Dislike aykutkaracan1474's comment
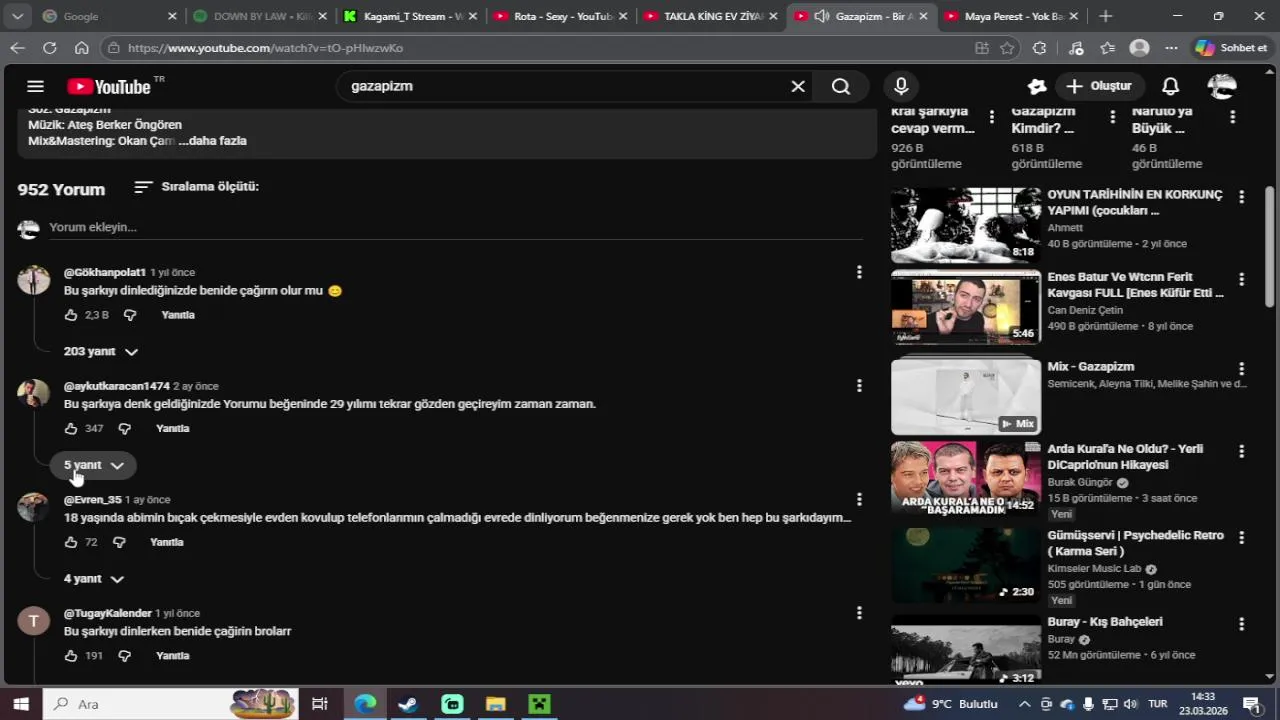Image resolution: width=1280 pixels, height=720 pixels. [x=125, y=428]
